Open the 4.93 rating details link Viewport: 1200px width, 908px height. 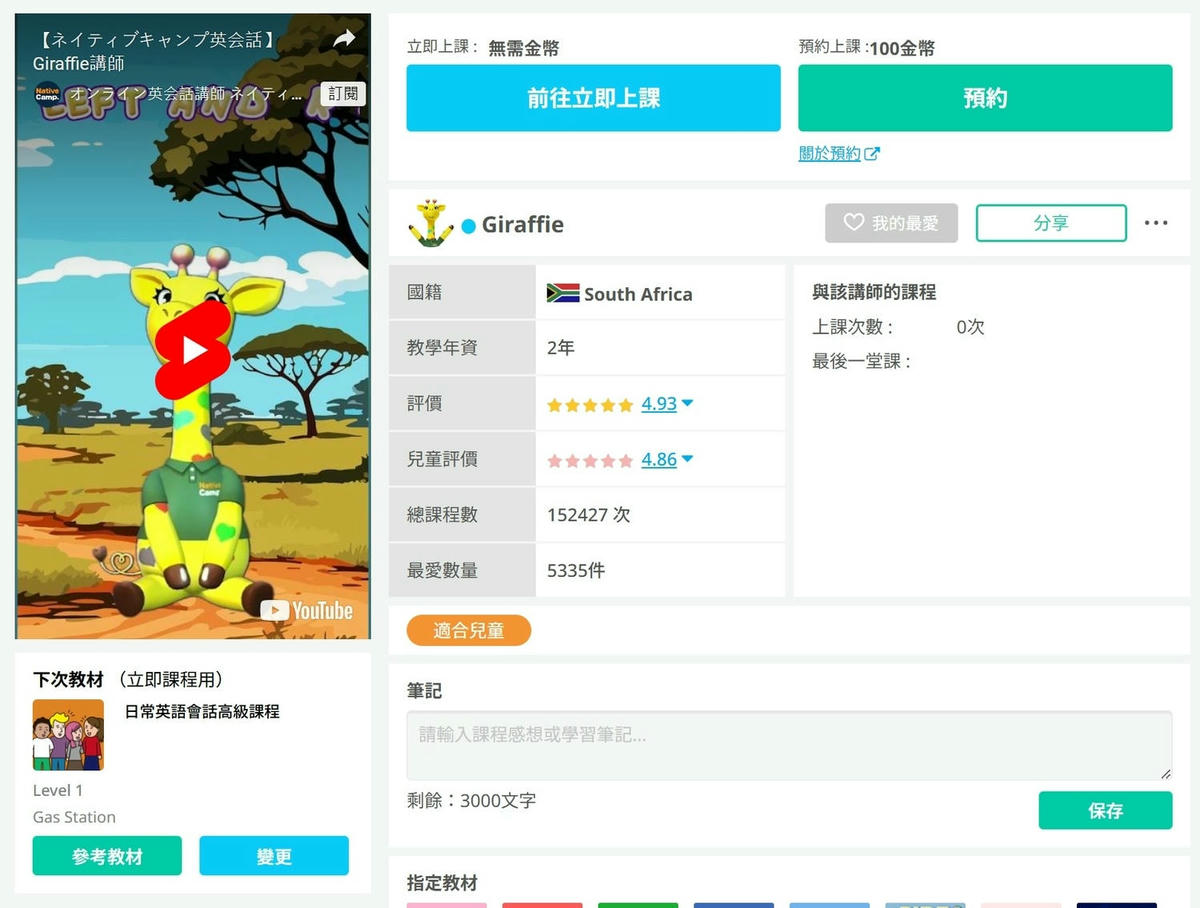659,404
